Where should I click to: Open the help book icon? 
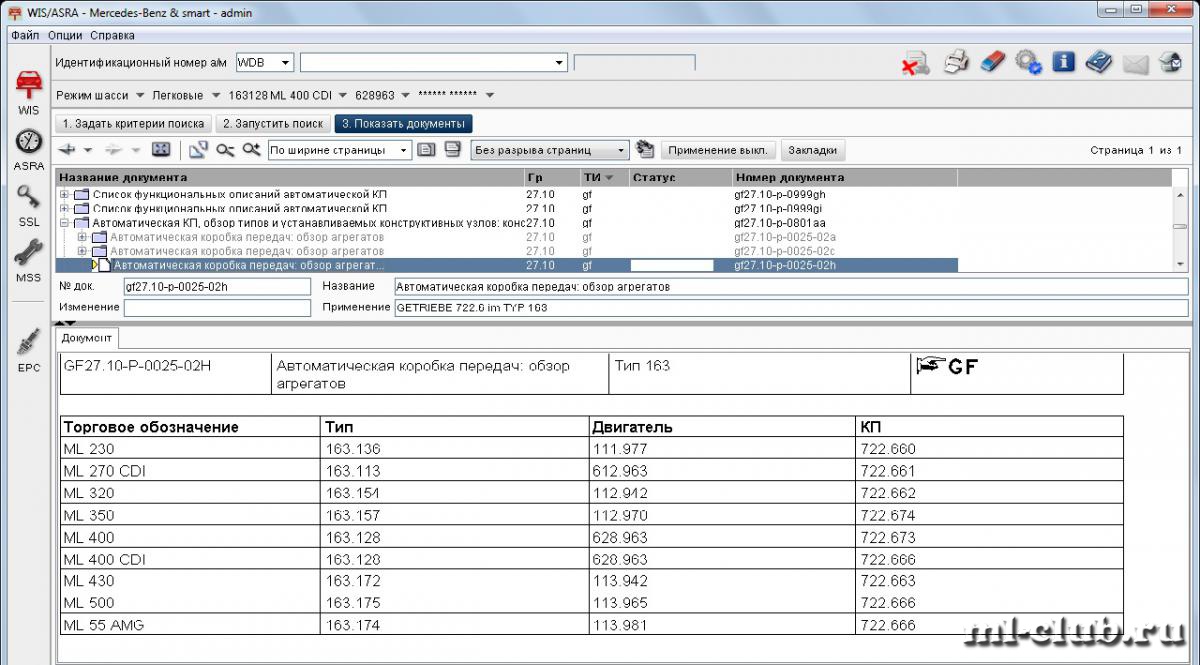[x=1098, y=62]
